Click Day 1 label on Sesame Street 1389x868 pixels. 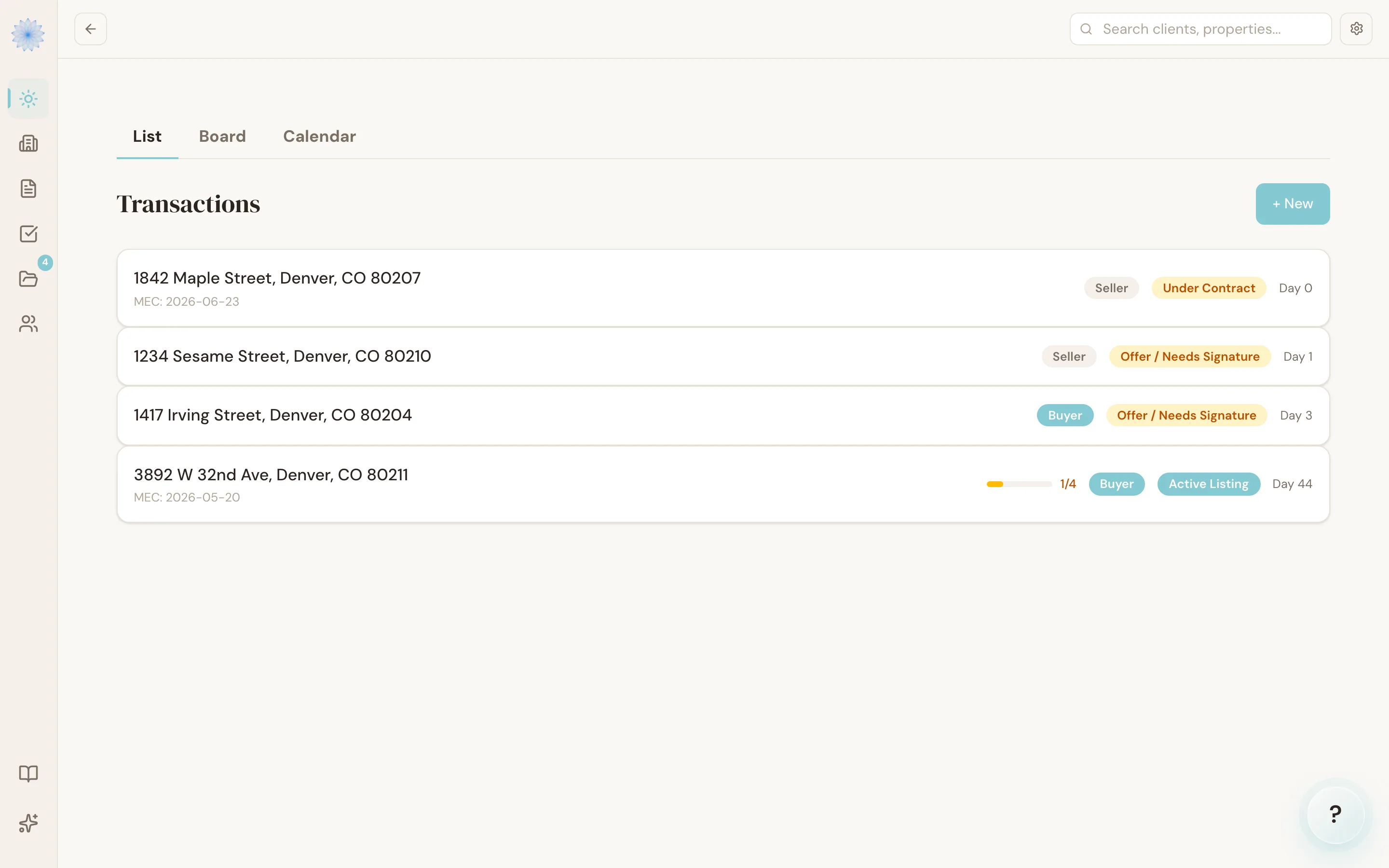pos(1298,356)
